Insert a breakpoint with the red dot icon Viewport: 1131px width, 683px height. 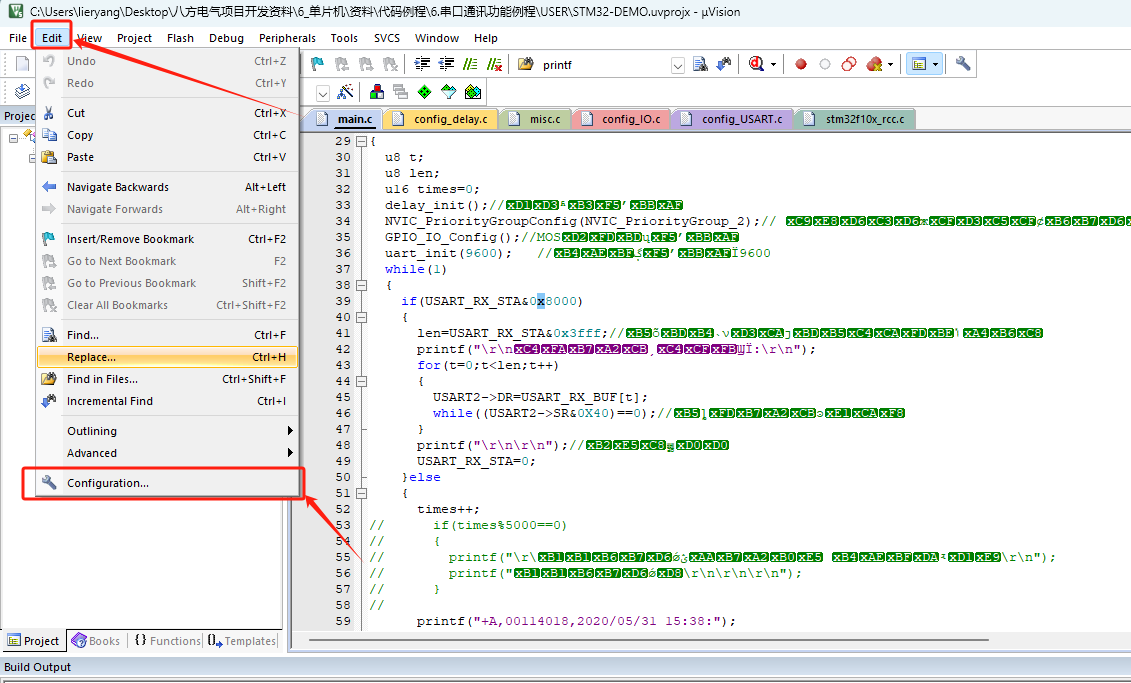pyautogui.click(x=801, y=64)
